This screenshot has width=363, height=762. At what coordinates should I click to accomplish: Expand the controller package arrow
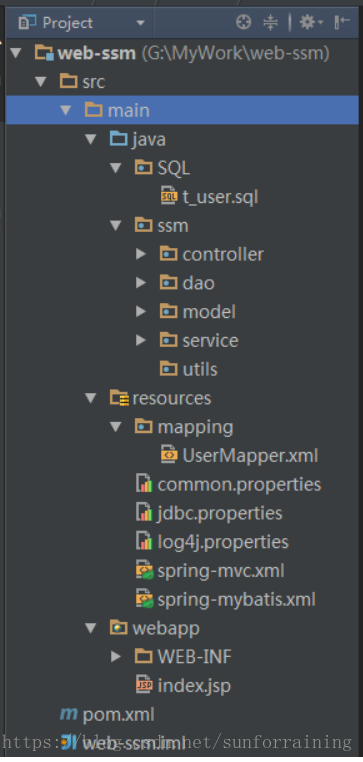pos(141,254)
